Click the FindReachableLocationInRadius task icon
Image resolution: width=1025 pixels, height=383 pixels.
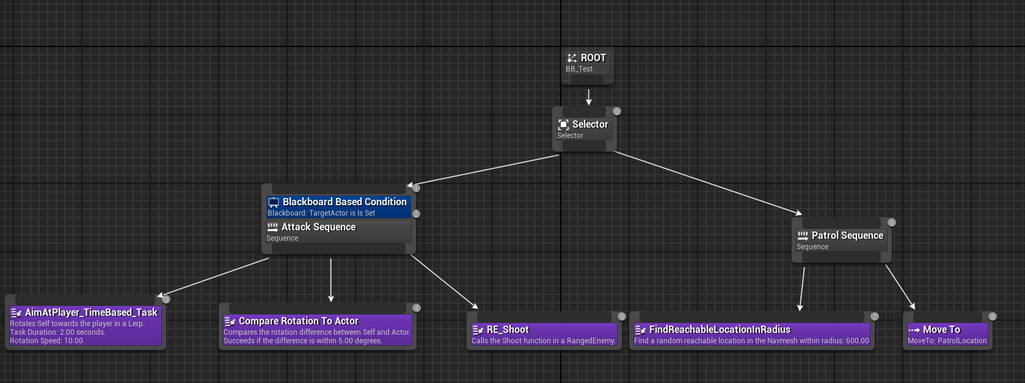[640, 329]
